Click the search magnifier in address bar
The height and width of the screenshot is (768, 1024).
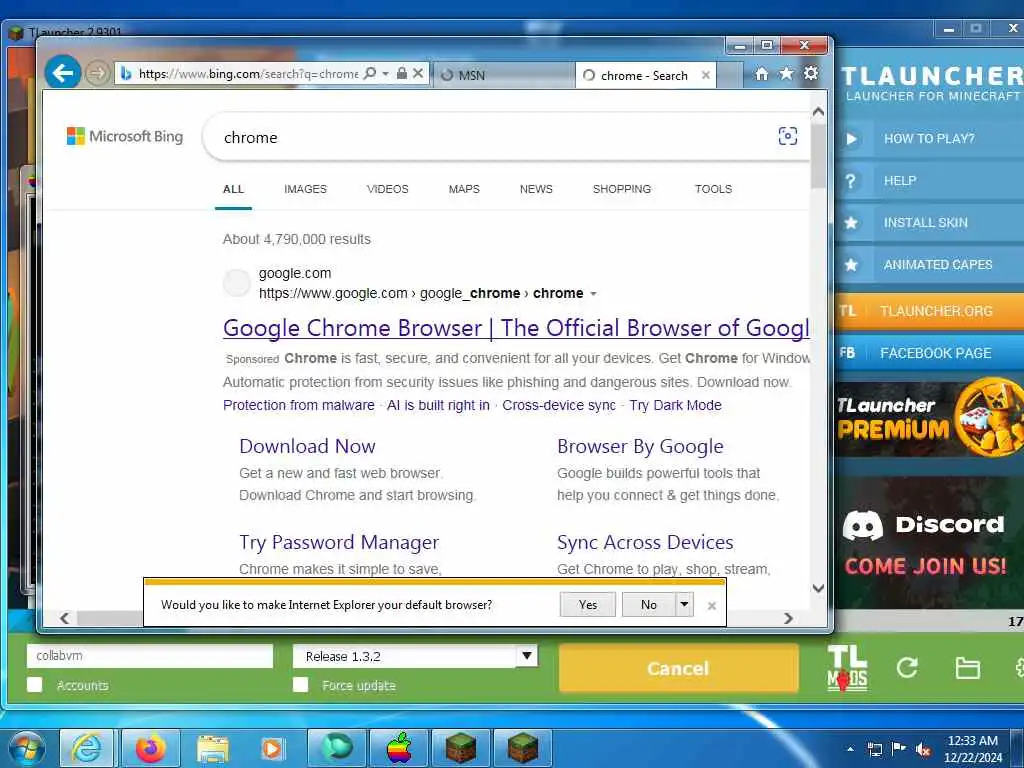click(x=370, y=73)
